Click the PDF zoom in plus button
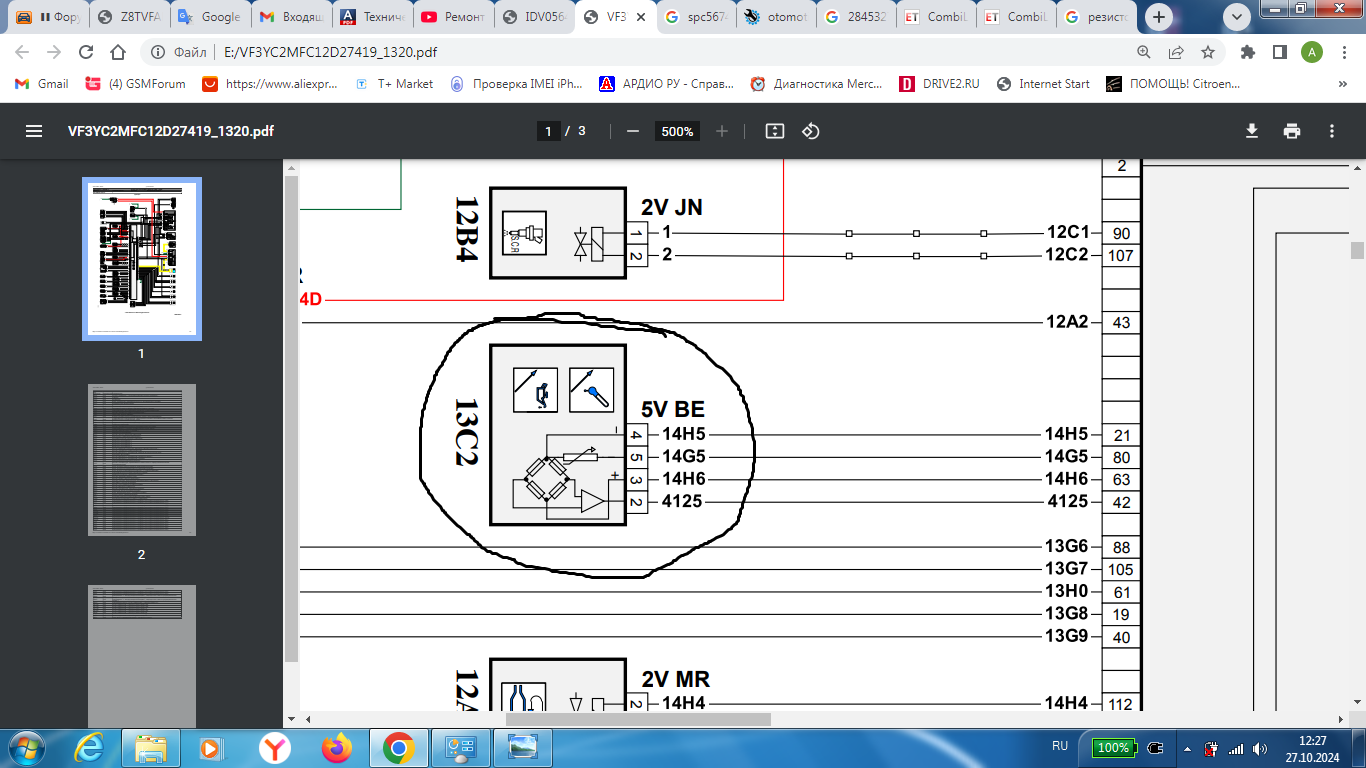 point(722,131)
